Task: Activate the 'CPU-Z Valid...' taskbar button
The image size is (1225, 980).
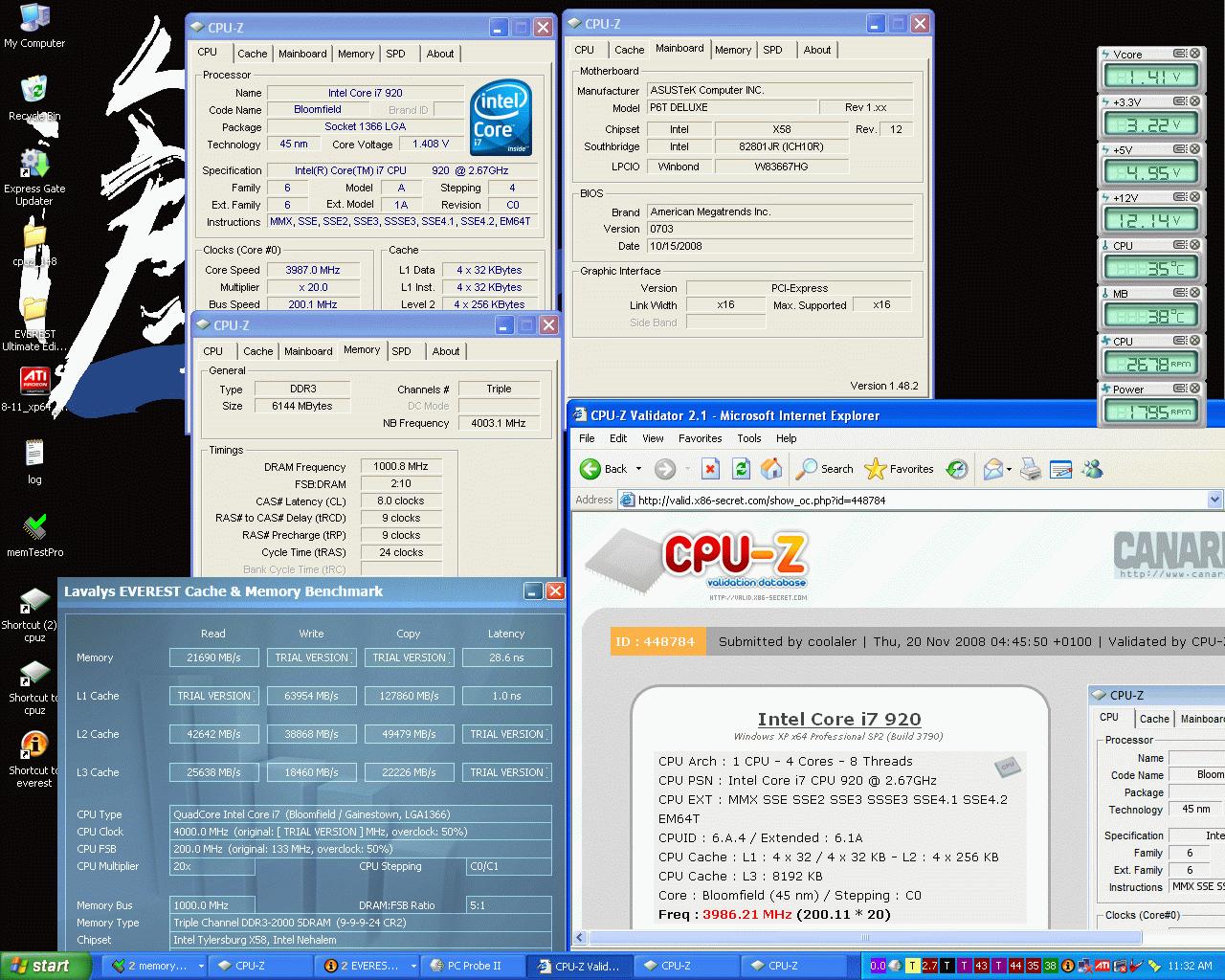Action: [579, 966]
